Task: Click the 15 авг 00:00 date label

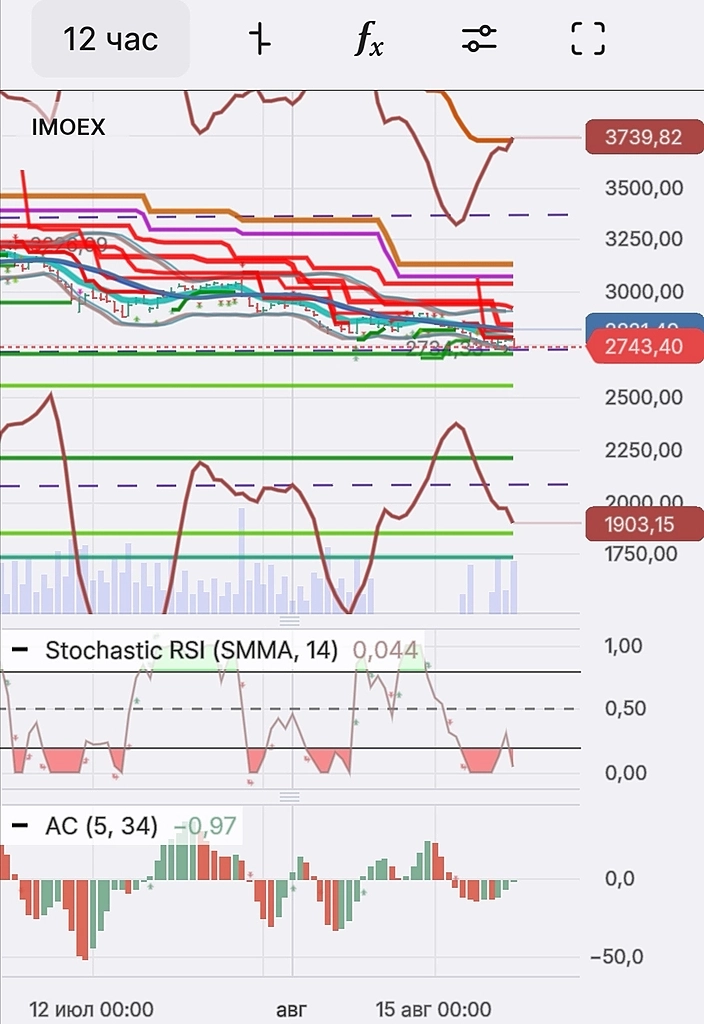Action: coord(434,1009)
